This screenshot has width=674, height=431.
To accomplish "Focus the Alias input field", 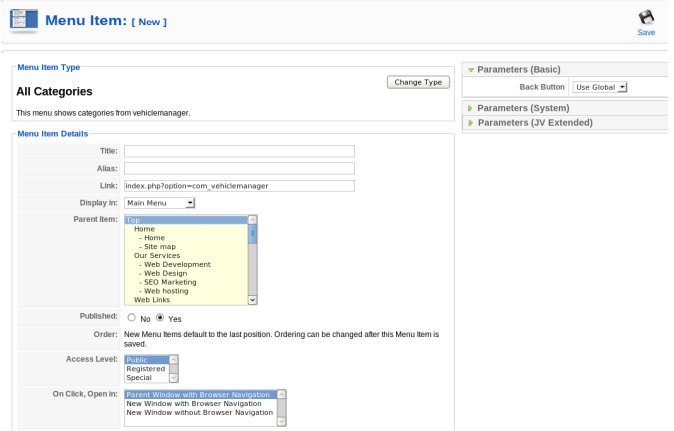I will click(x=239, y=168).
